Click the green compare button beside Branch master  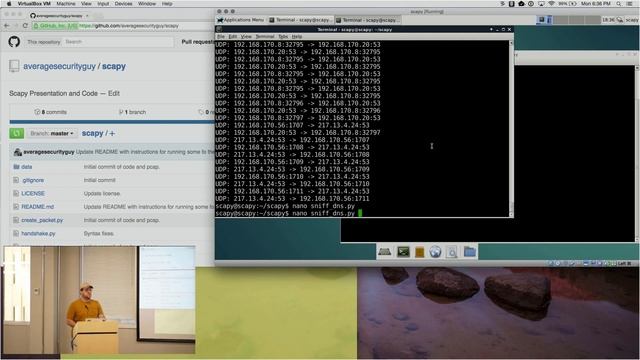click(17, 133)
